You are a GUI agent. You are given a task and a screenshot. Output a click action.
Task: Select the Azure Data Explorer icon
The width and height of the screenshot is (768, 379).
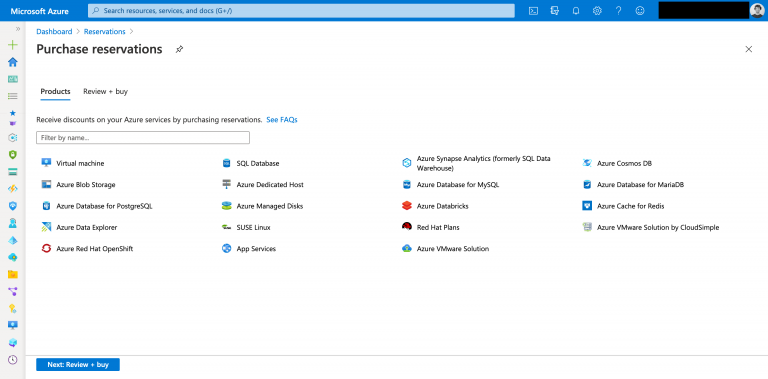(x=47, y=227)
